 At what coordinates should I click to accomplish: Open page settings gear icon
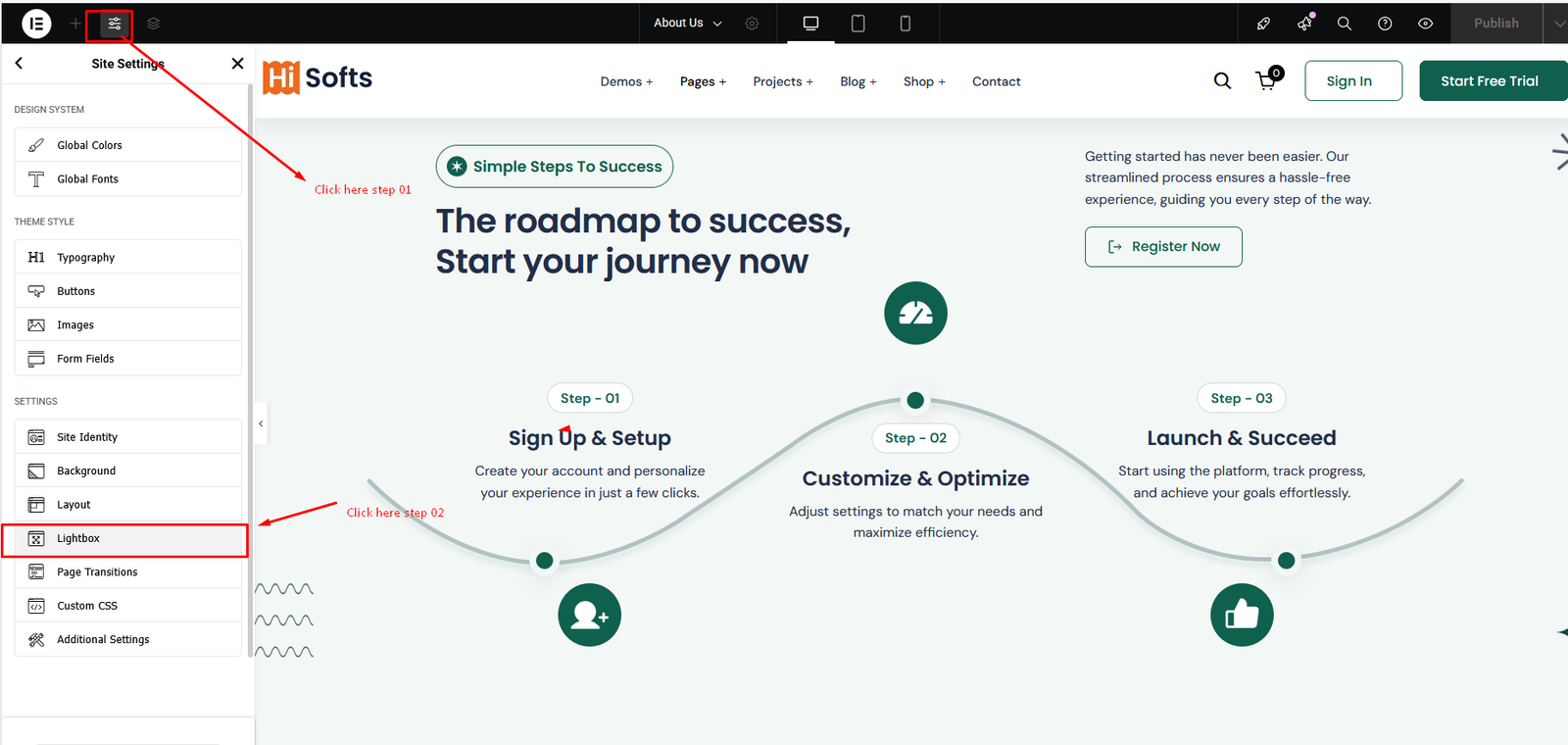click(x=752, y=24)
